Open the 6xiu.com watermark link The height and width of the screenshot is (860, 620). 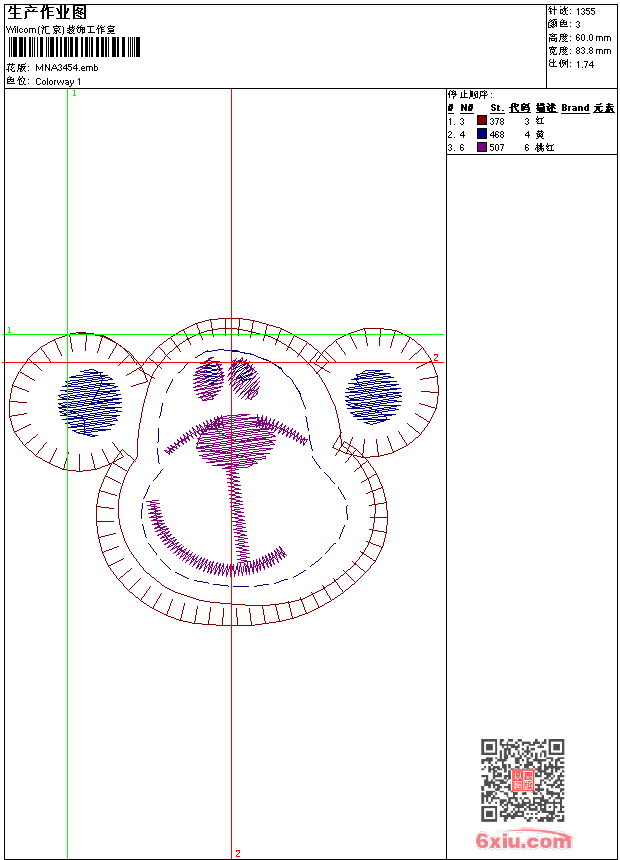pyautogui.click(x=524, y=840)
